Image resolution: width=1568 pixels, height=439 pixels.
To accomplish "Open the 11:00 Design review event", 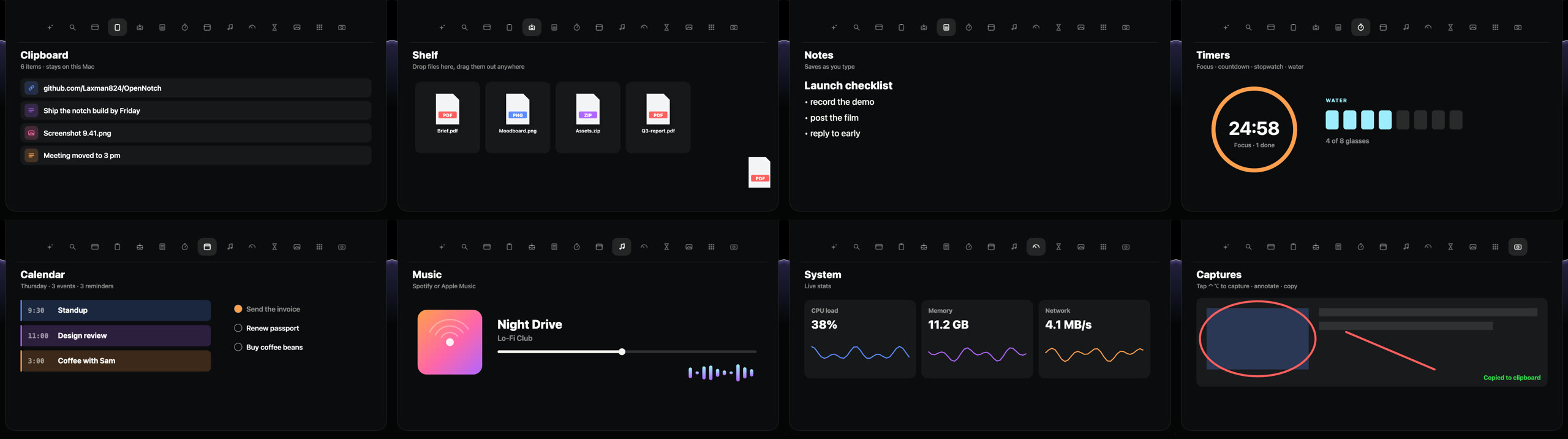I will (x=116, y=335).
